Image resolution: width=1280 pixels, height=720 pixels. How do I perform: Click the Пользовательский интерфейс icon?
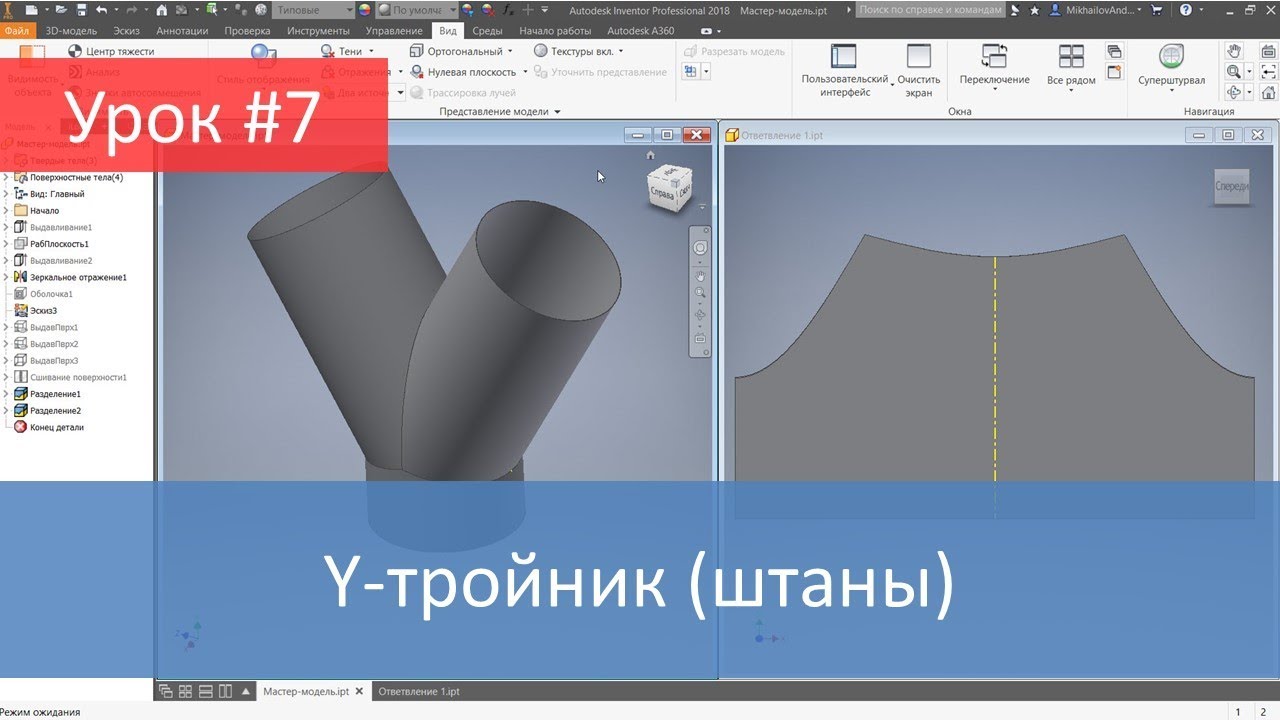[x=844, y=56]
